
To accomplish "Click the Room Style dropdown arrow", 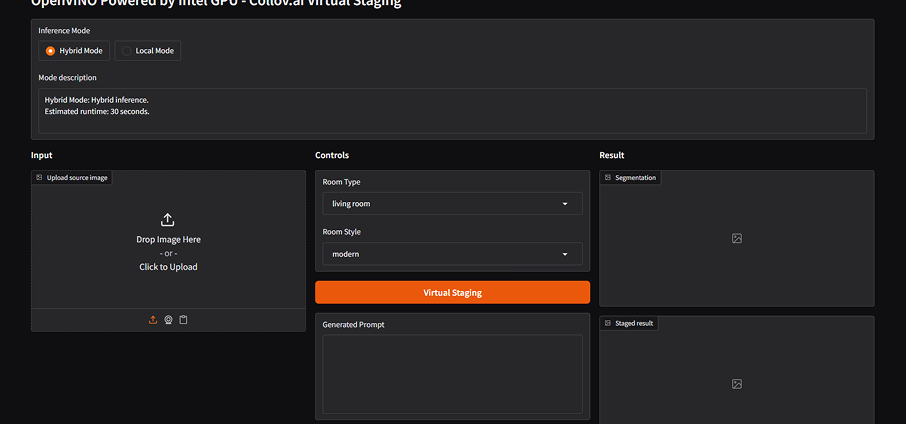I will [x=566, y=254].
